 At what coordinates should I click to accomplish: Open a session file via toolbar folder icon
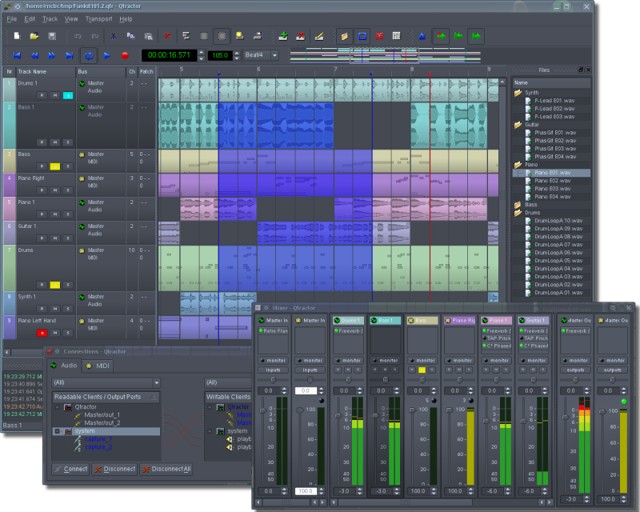[x=34, y=36]
